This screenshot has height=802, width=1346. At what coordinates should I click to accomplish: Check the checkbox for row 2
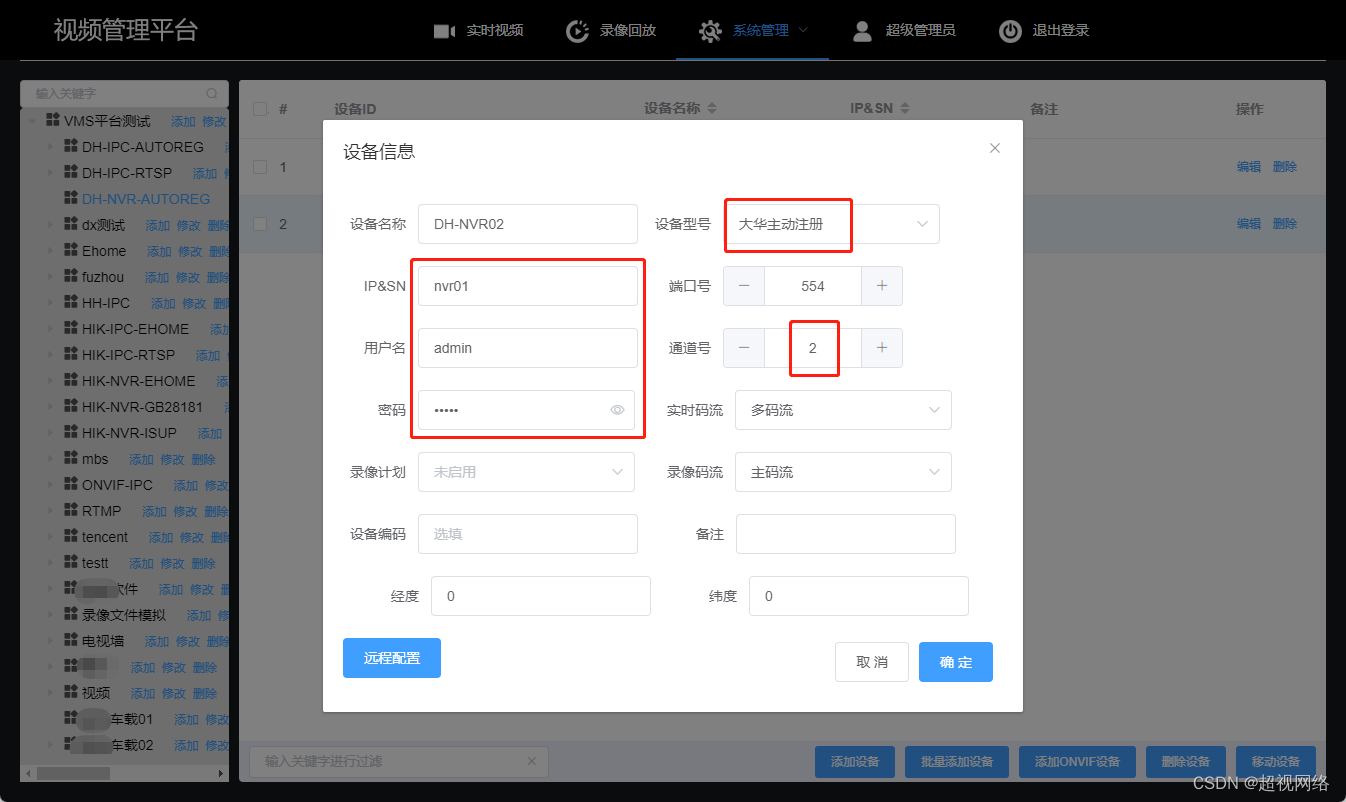click(260, 224)
